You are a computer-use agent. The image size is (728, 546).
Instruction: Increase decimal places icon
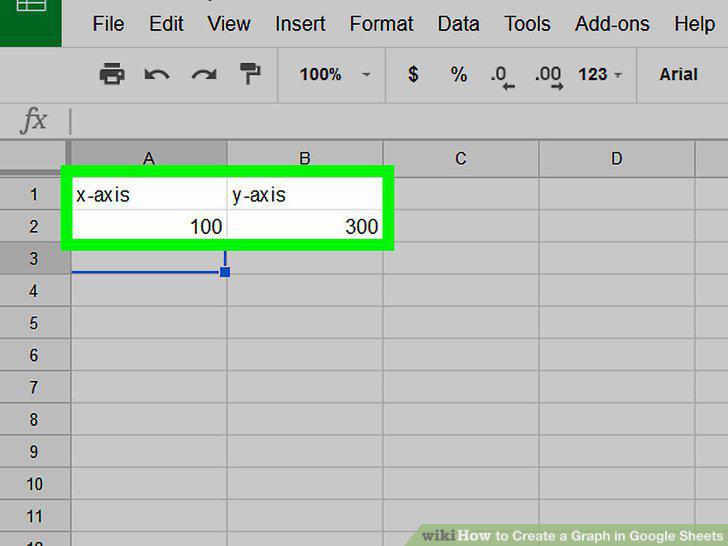pyautogui.click(x=549, y=77)
